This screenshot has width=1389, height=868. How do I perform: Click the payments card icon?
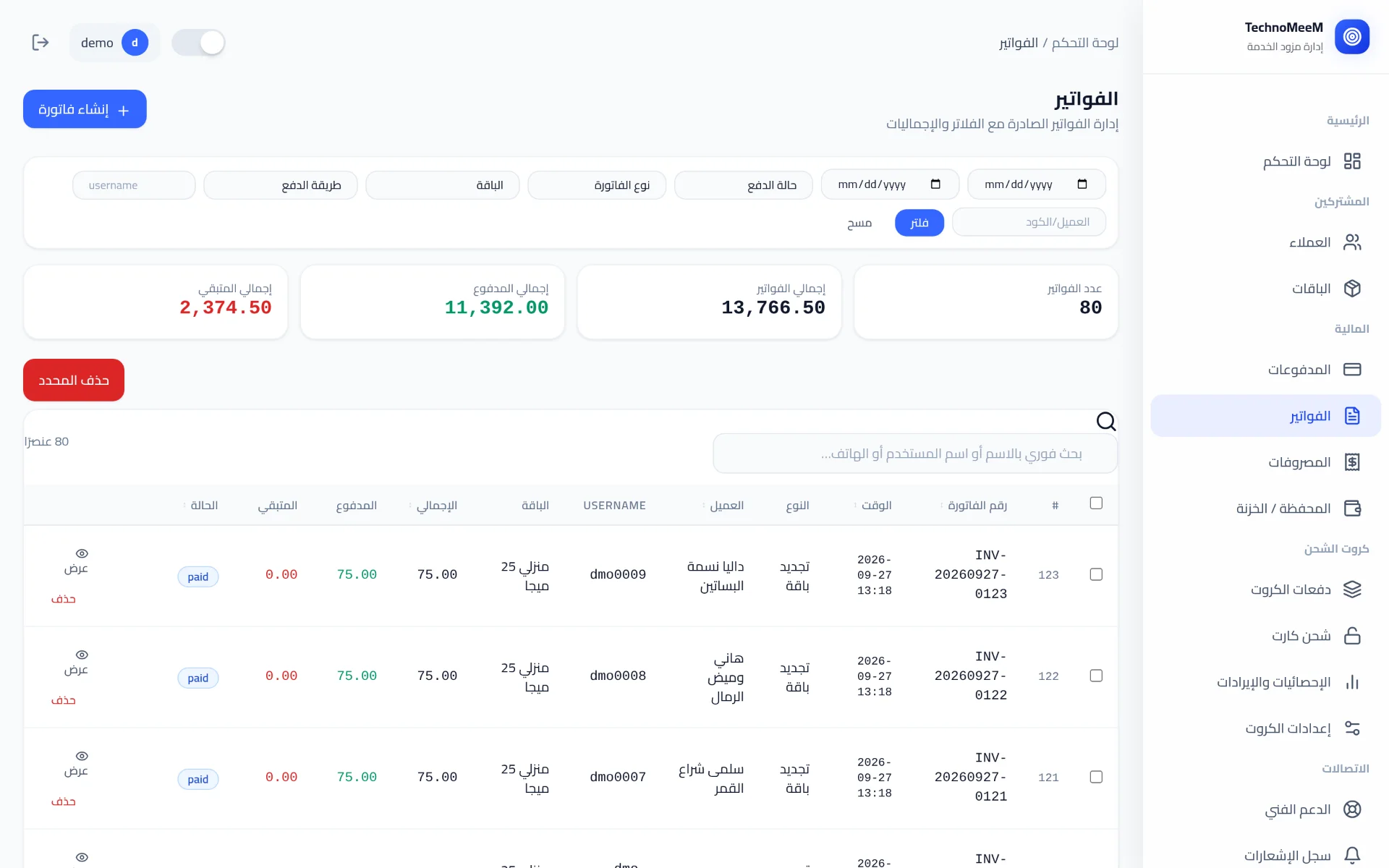(1351, 370)
